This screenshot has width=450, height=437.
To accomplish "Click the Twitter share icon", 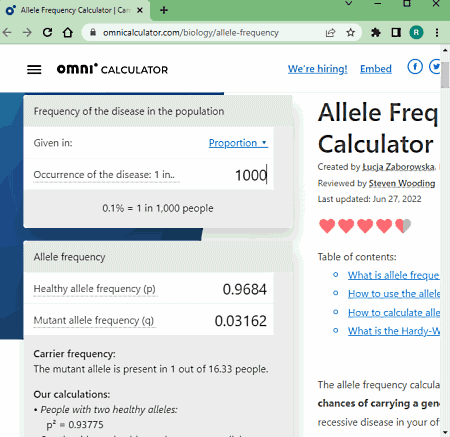I will tap(435, 67).
